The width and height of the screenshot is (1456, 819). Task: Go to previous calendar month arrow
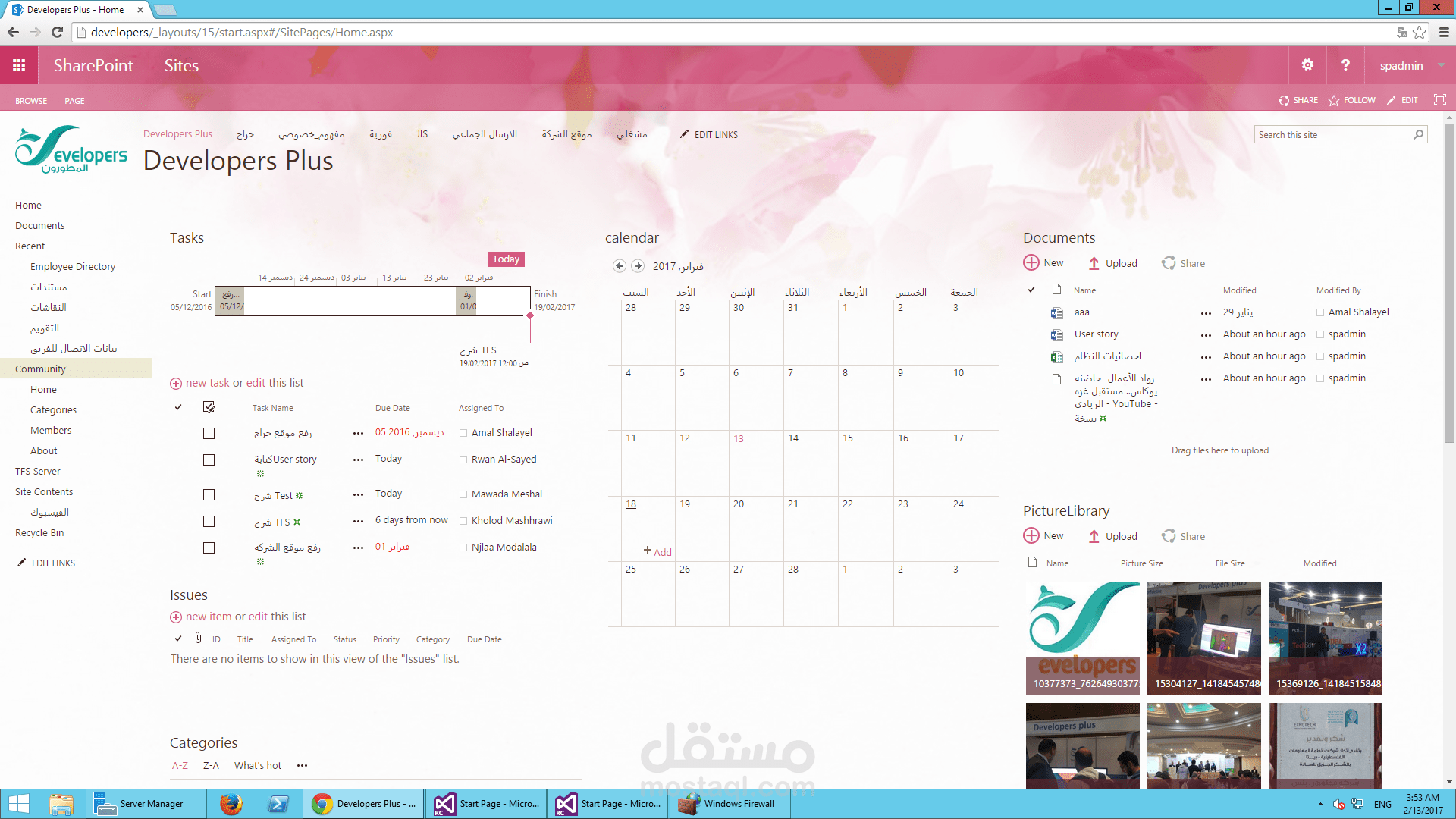[620, 266]
